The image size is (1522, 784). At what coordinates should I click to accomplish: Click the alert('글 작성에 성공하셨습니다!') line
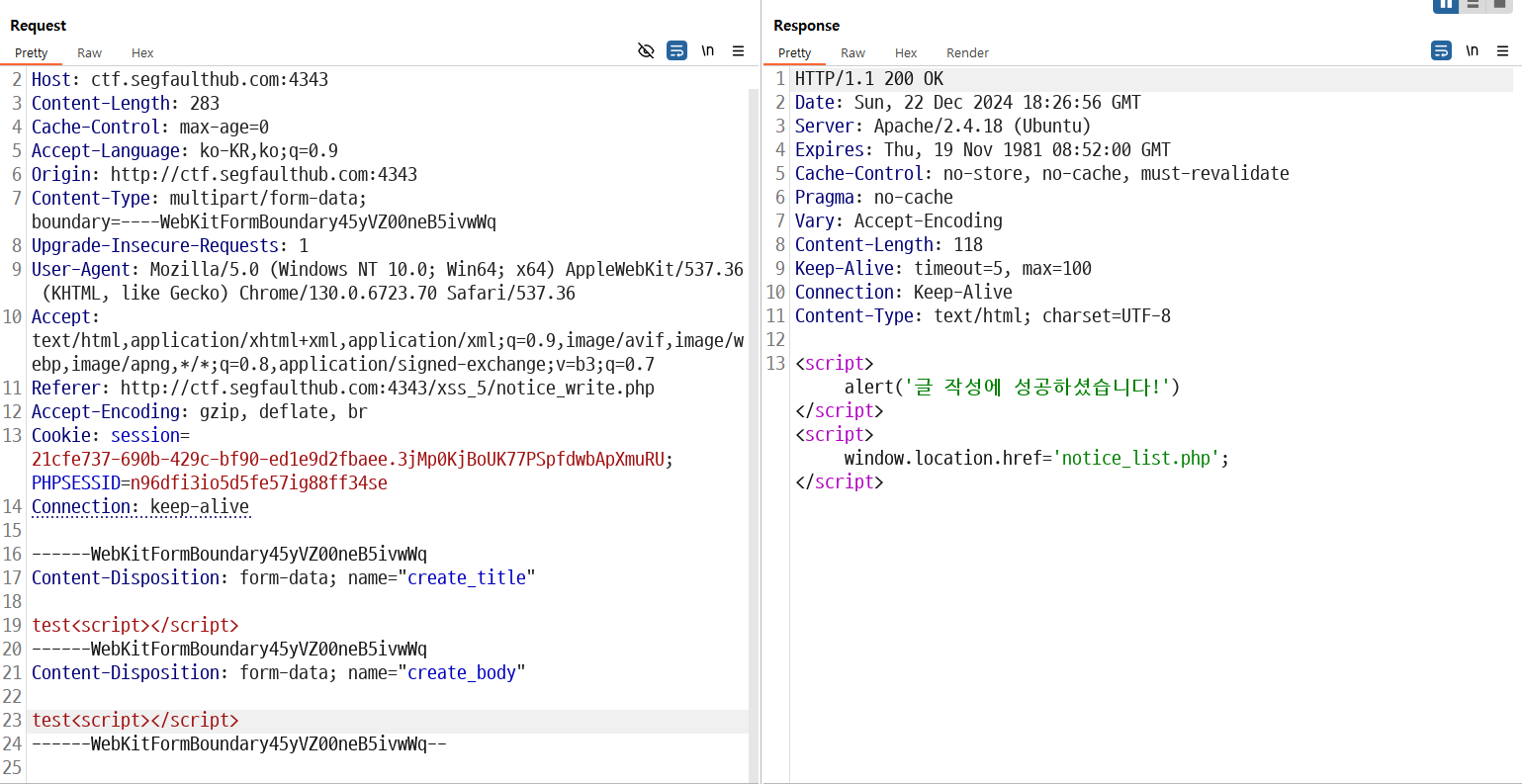(1013, 387)
